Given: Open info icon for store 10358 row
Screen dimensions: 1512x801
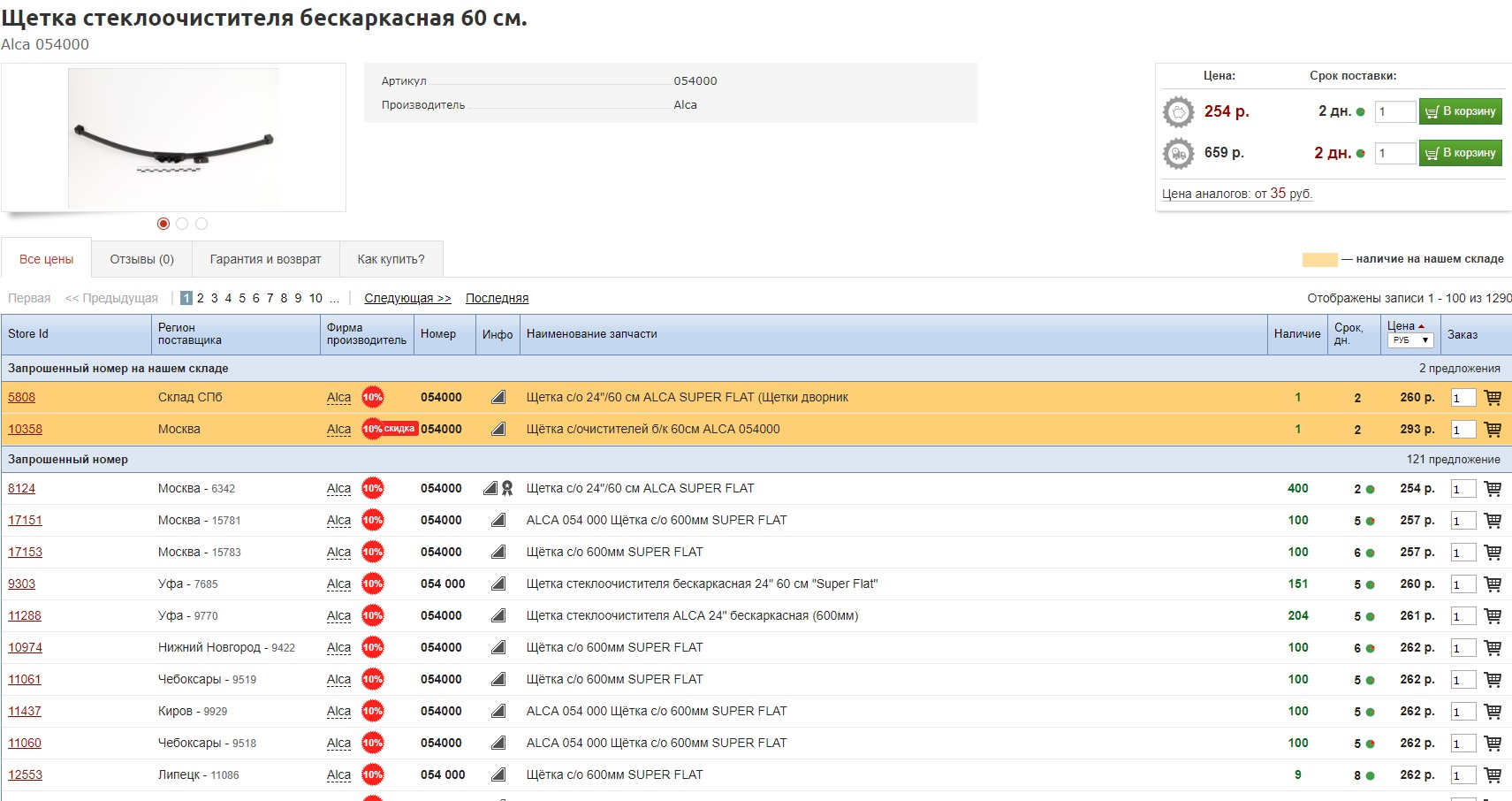Looking at the screenshot, I should [x=498, y=429].
